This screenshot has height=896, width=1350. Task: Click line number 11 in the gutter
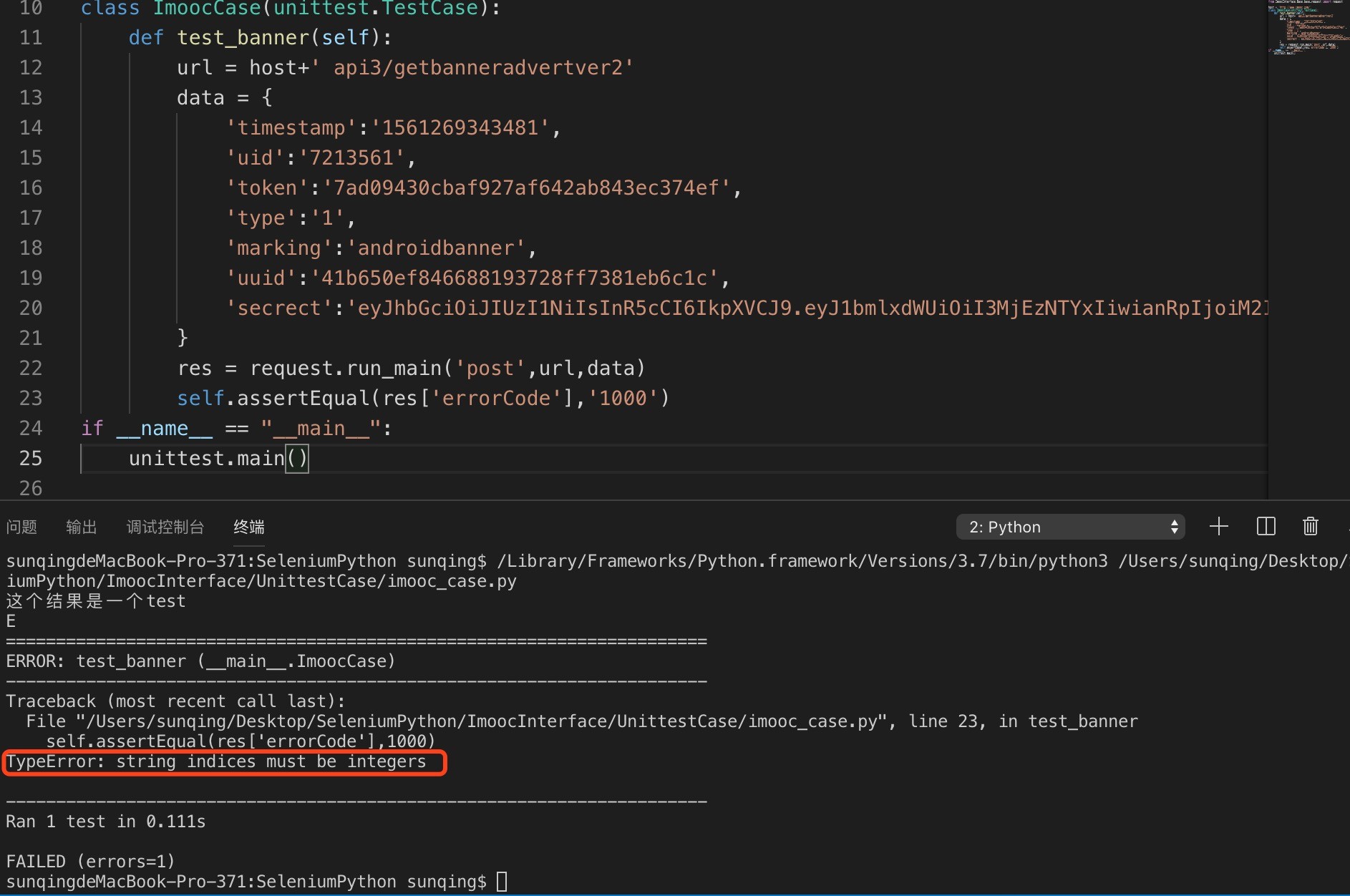pos(31,37)
